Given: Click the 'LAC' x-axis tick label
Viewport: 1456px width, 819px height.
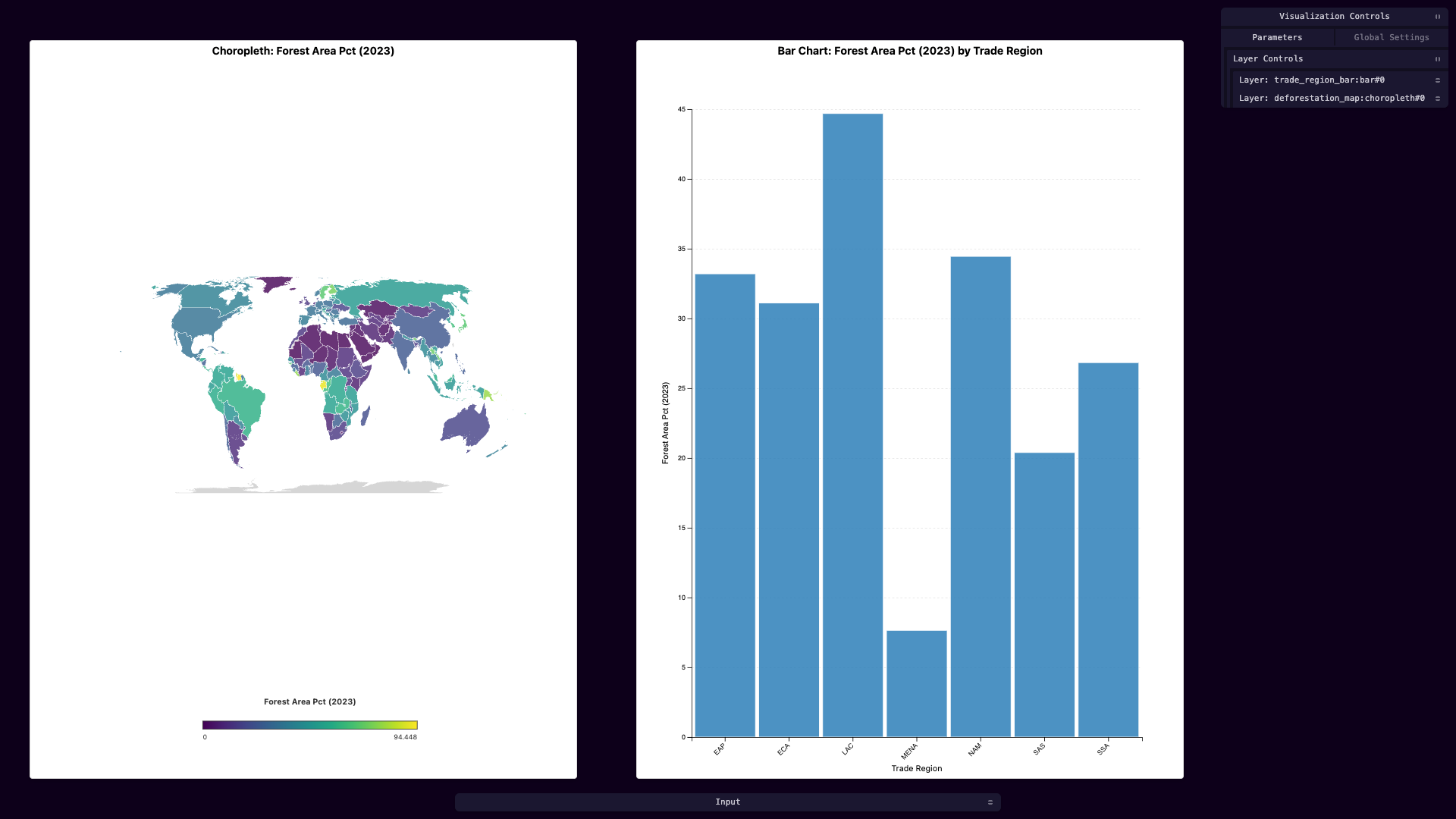Looking at the screenshot, I should point(847,749).
